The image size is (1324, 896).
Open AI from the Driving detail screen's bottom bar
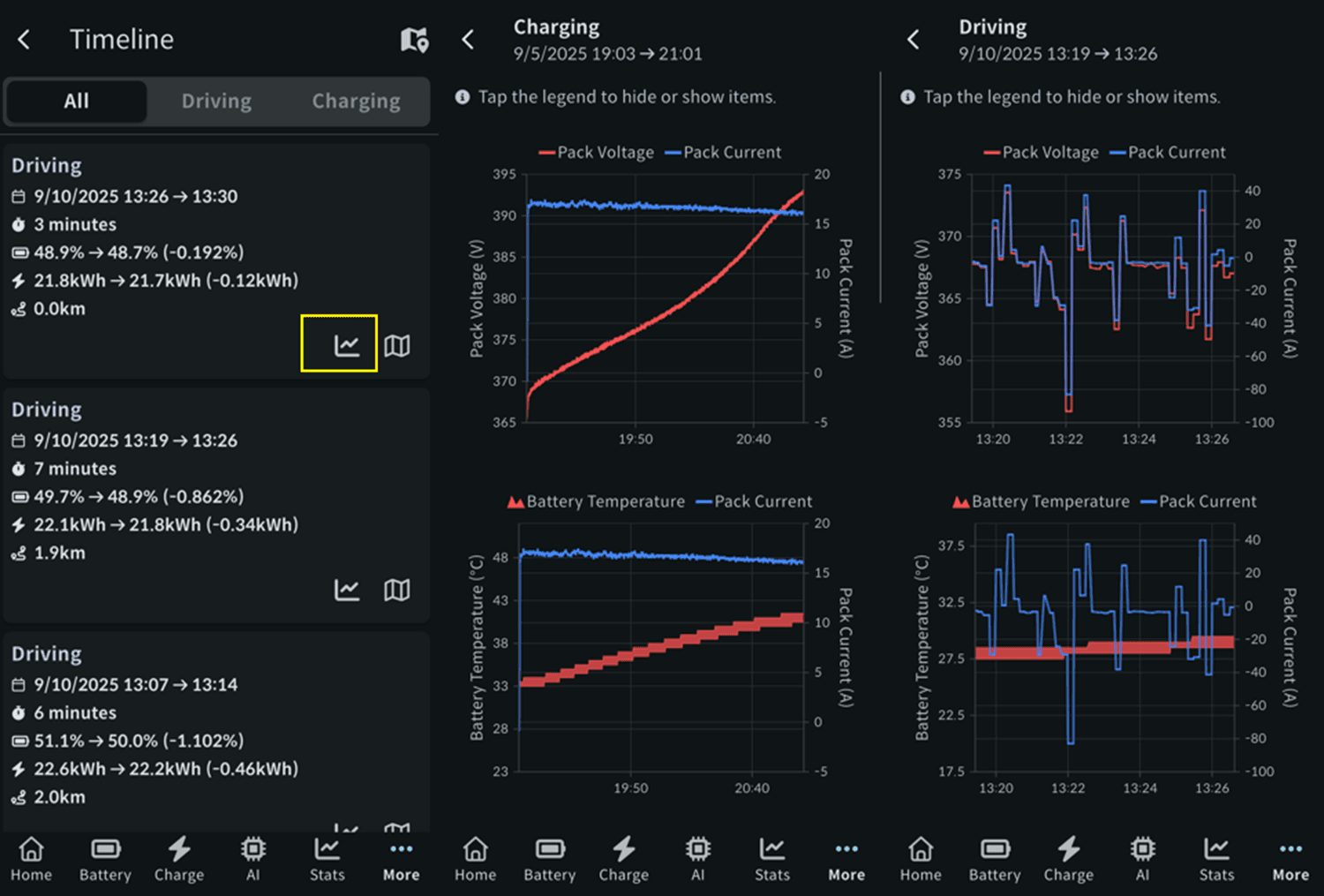pos(1143,860)
